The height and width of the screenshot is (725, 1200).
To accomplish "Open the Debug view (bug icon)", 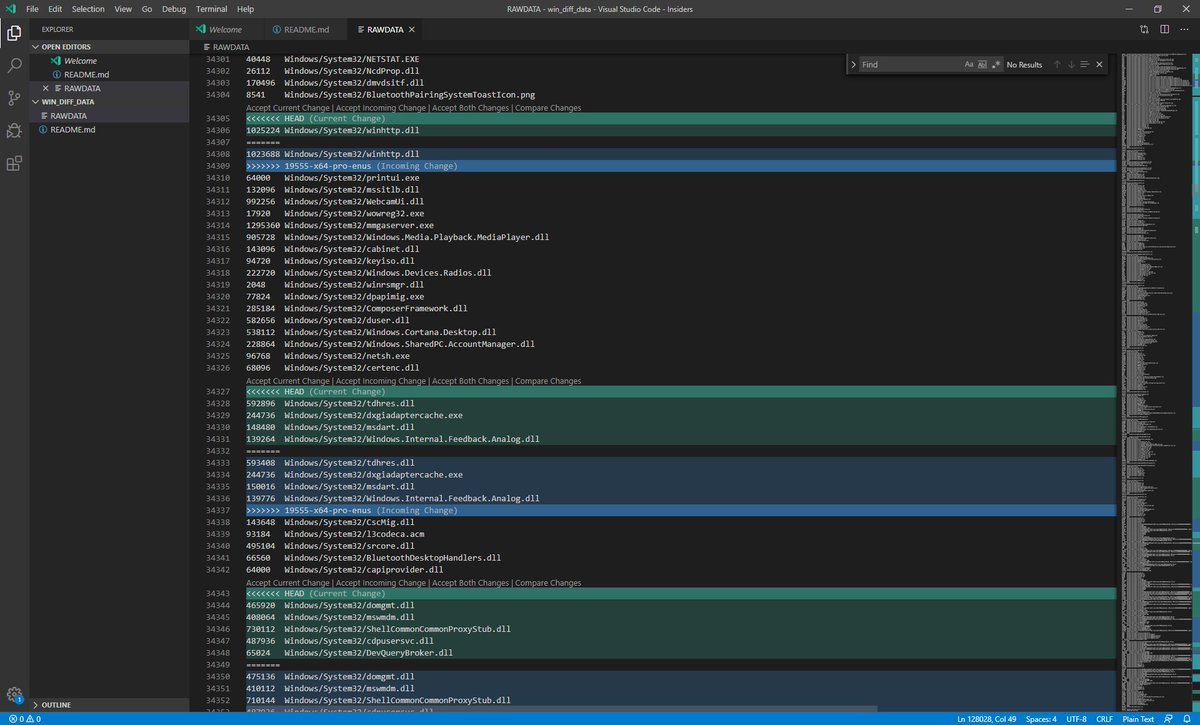I will click(x=14, y=130).
